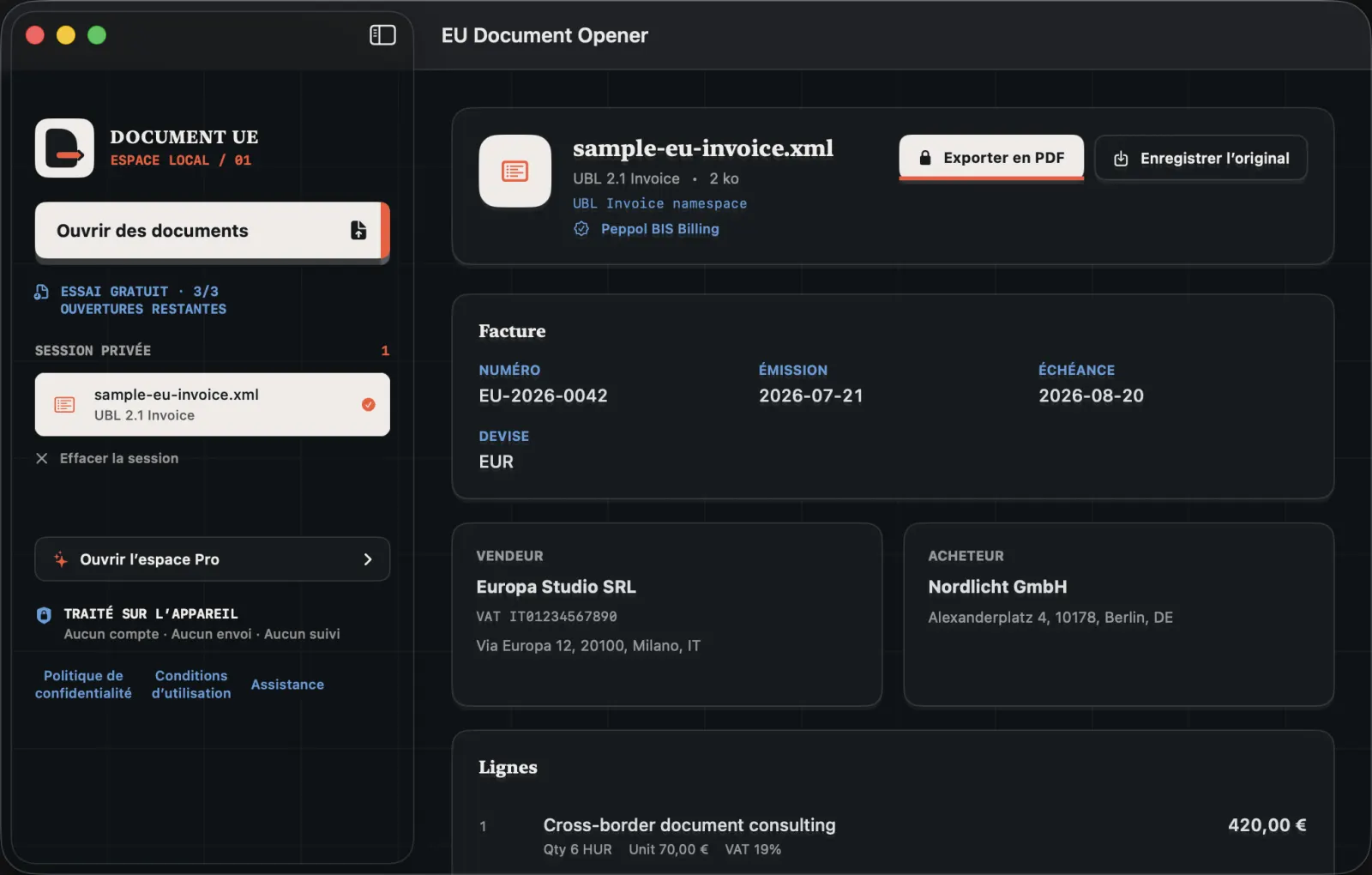Open the Conditions d'utilisation link
The height and width of the screenshot is (875, 1372).
click(191, 685)
